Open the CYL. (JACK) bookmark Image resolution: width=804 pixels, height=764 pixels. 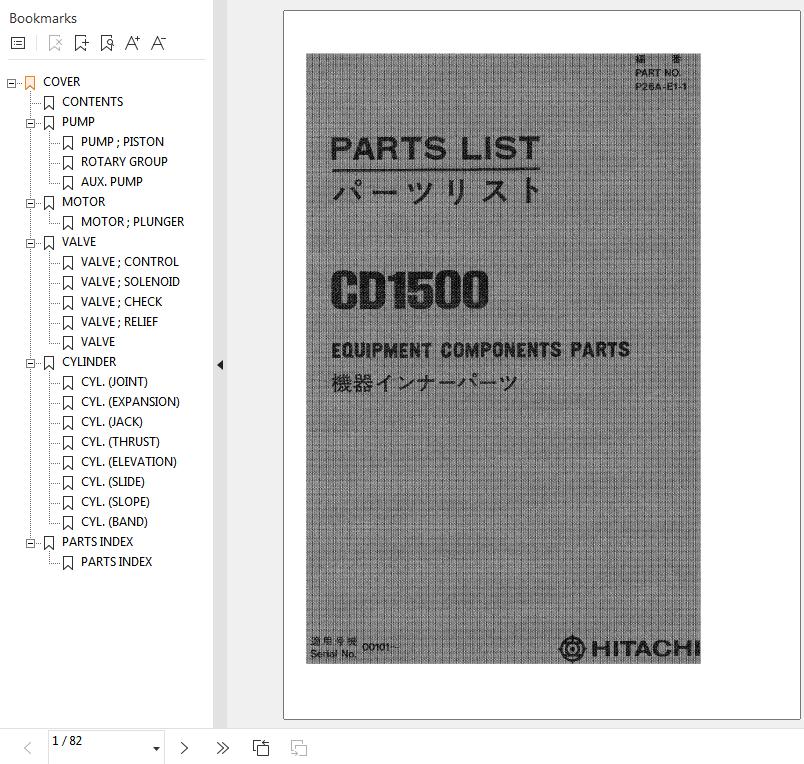(x=112, y=422)
